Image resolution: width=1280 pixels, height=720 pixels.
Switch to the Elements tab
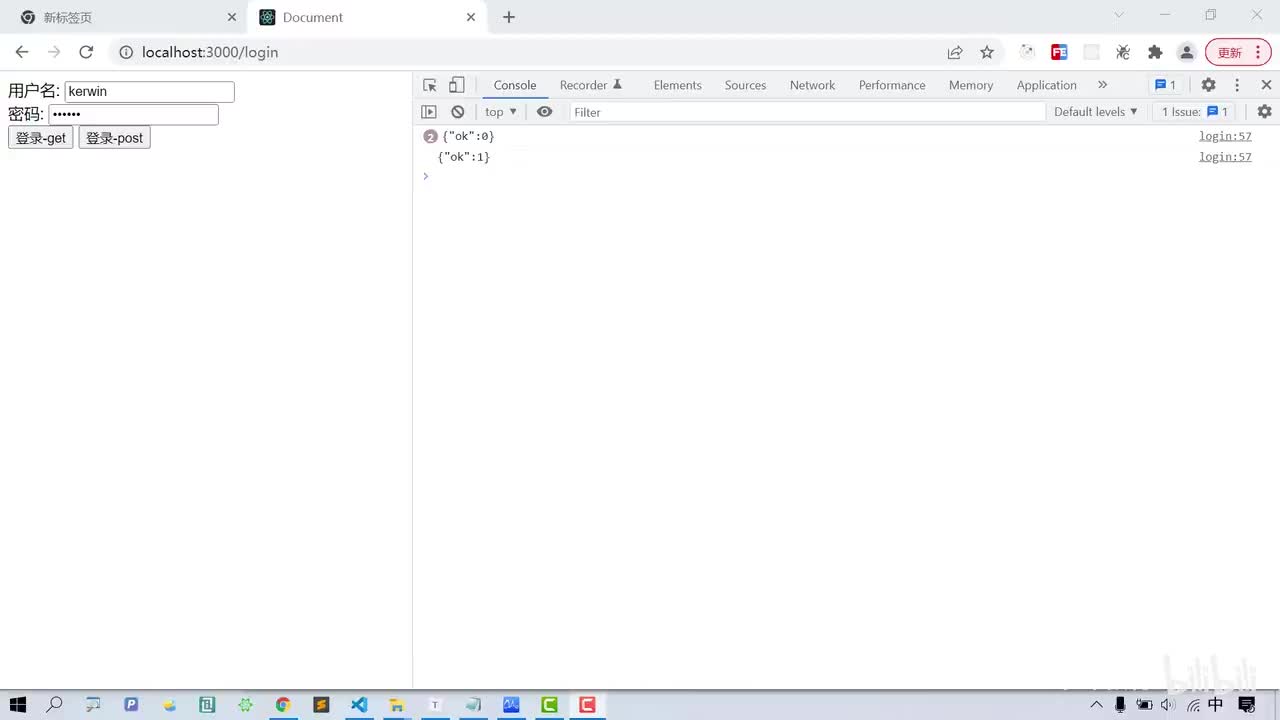pos(678,85)
